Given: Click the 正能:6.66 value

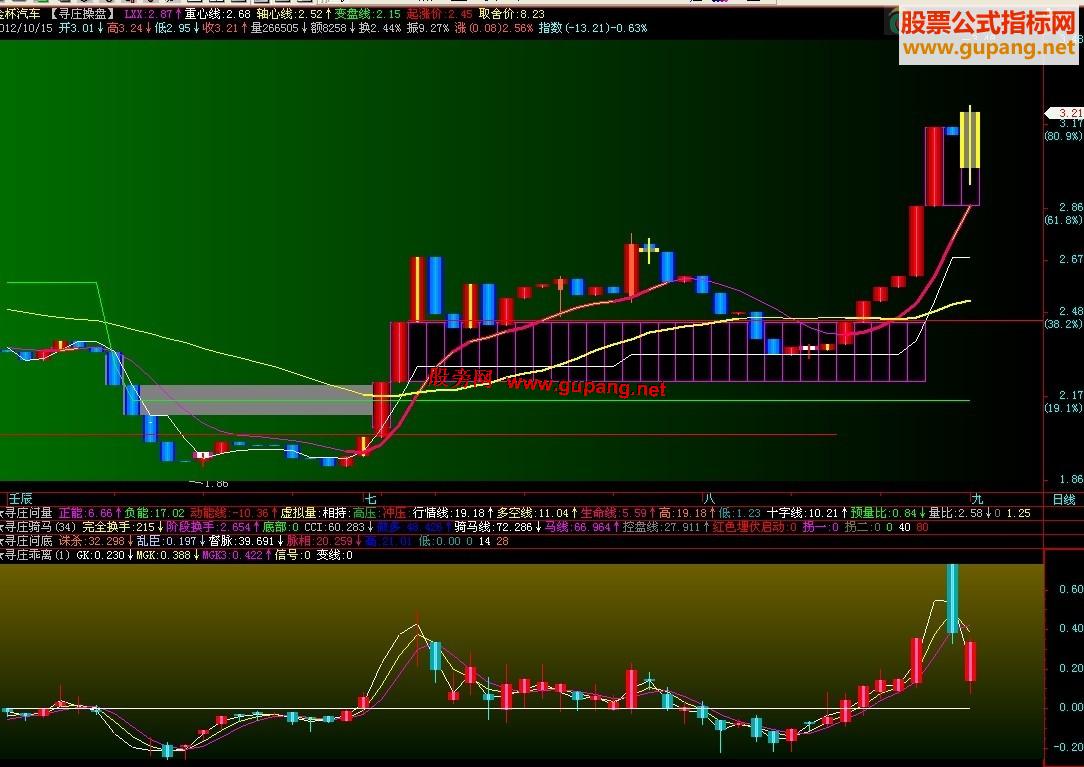Looking at the screenshot, I should [85, 513].
